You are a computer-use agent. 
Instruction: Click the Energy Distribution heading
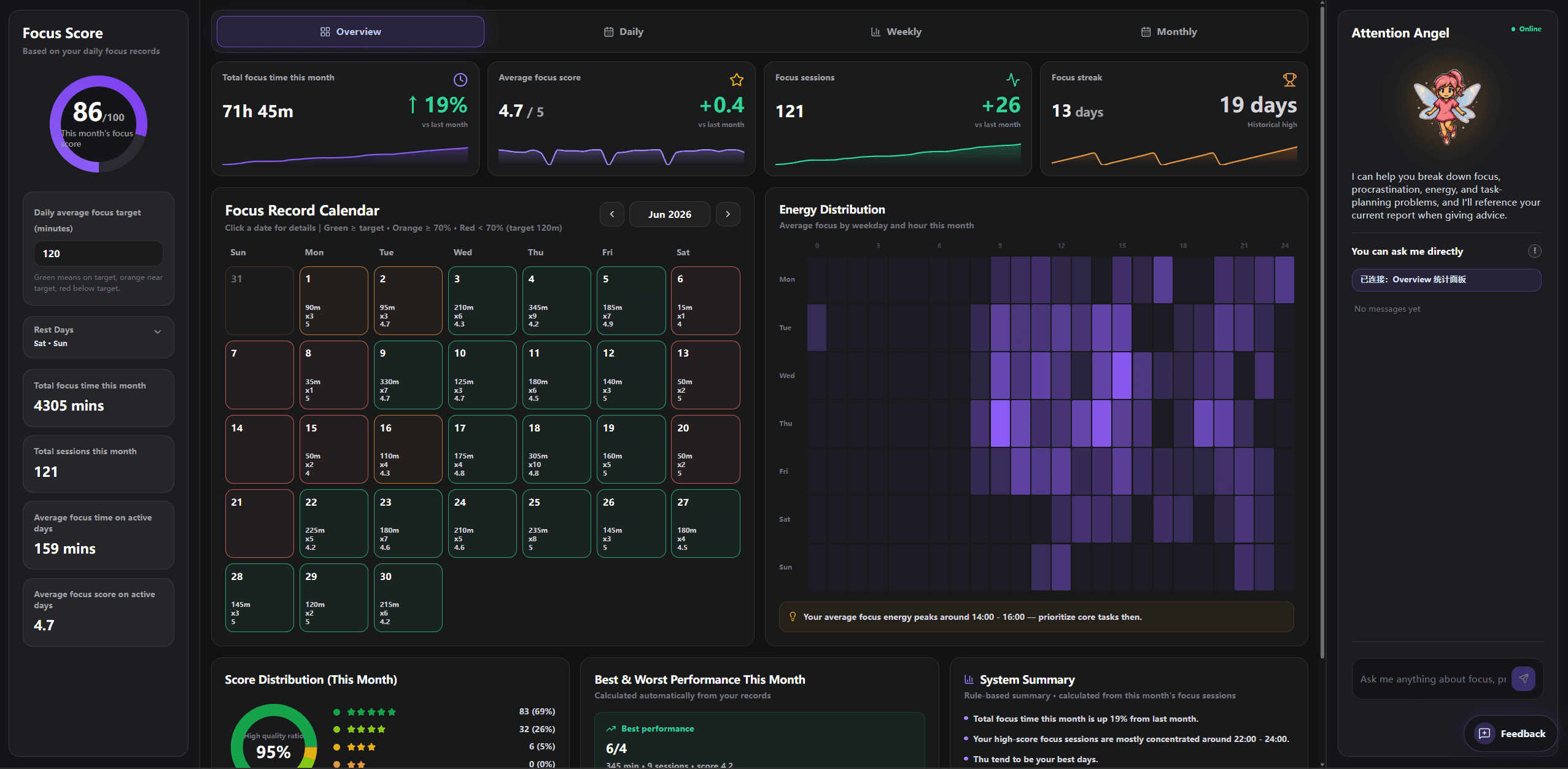coord(832,209)
